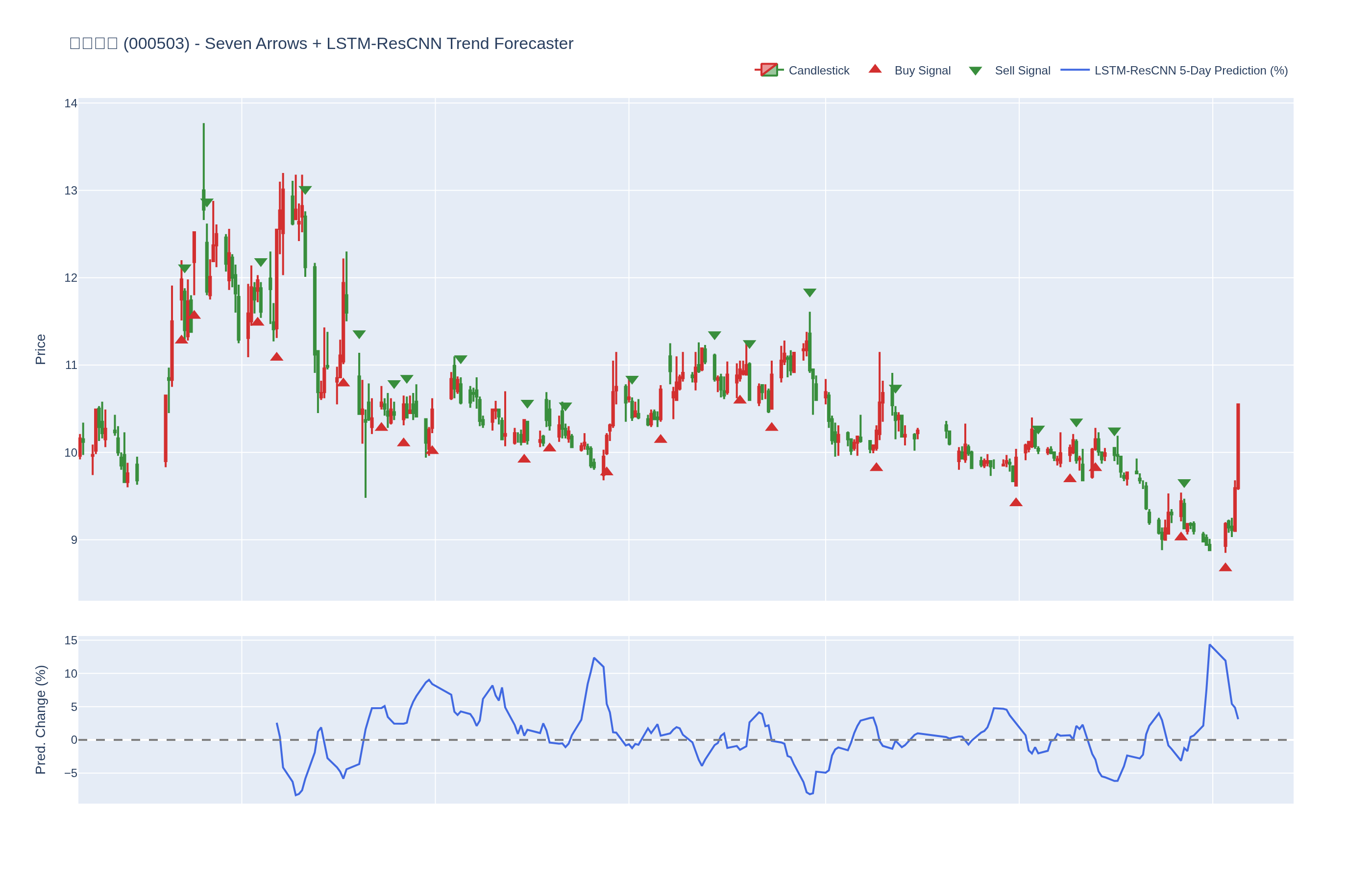Click the tall final red candlestick on right
1372x882 pixels.
point(1237,447)
